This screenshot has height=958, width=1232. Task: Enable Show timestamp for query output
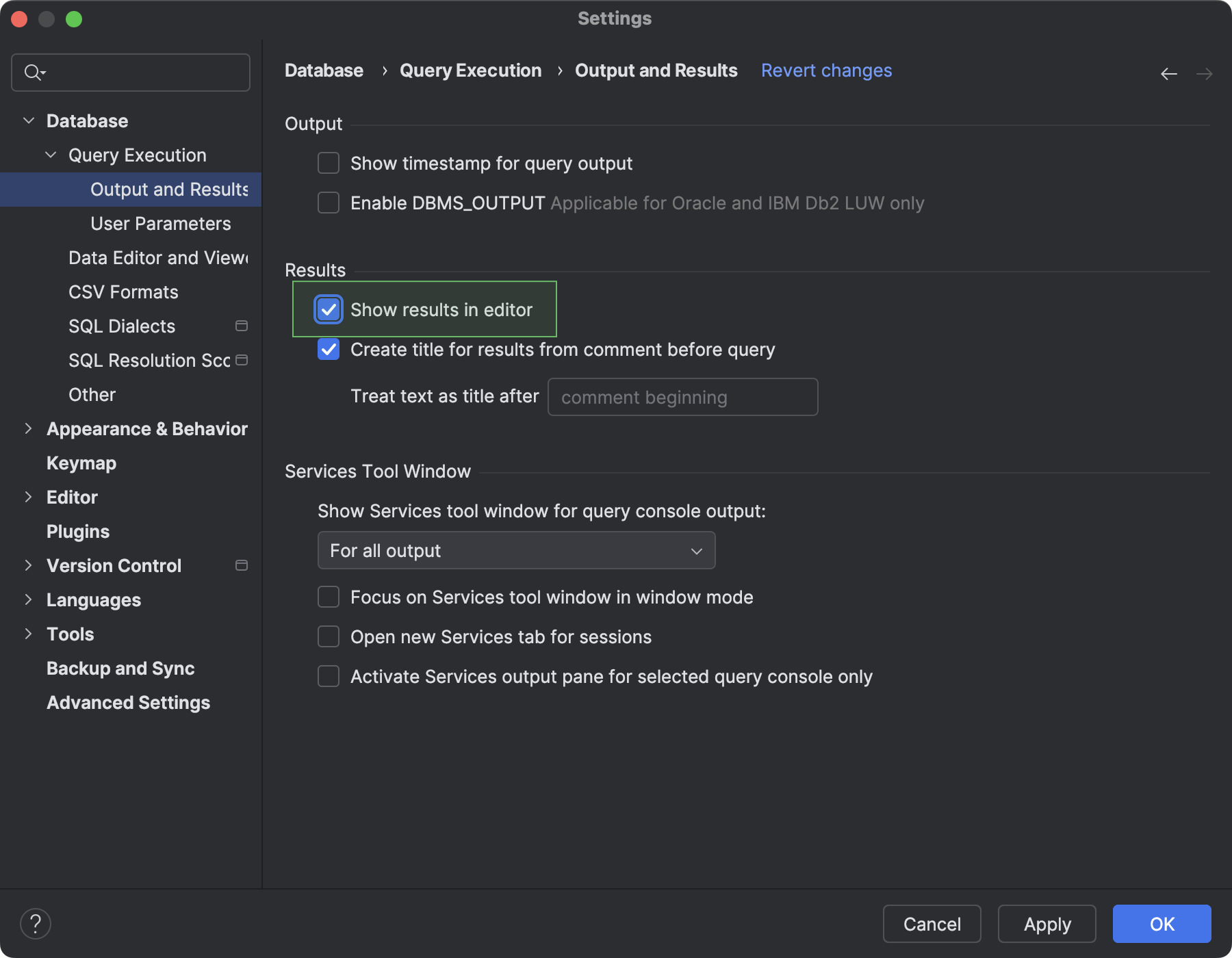click(329, 164)
